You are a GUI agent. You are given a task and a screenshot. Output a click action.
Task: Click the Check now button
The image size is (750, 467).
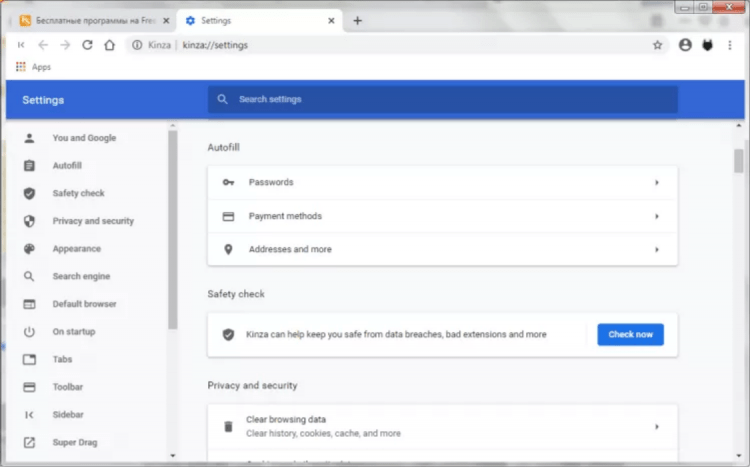point(630,334)
